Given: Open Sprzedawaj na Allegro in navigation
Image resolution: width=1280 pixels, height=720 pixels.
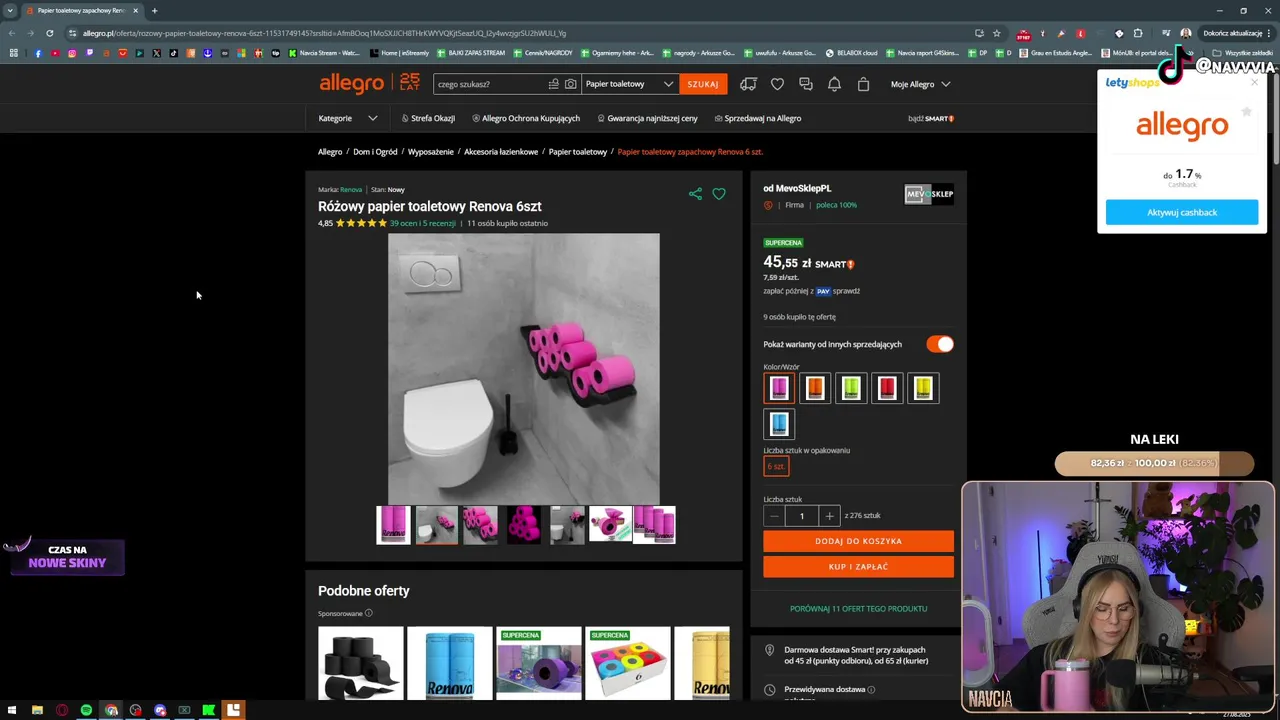Looking at the screenshot, I should pos(758,118).
